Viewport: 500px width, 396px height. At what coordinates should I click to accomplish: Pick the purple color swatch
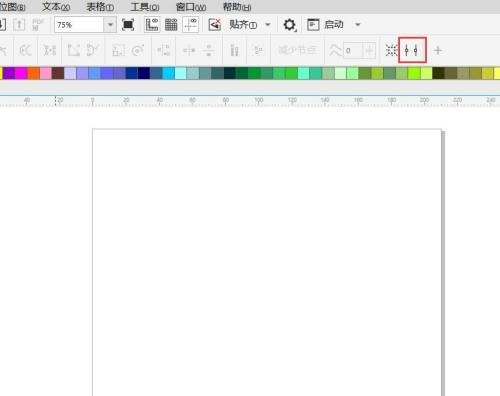click(x=9, y=73)
